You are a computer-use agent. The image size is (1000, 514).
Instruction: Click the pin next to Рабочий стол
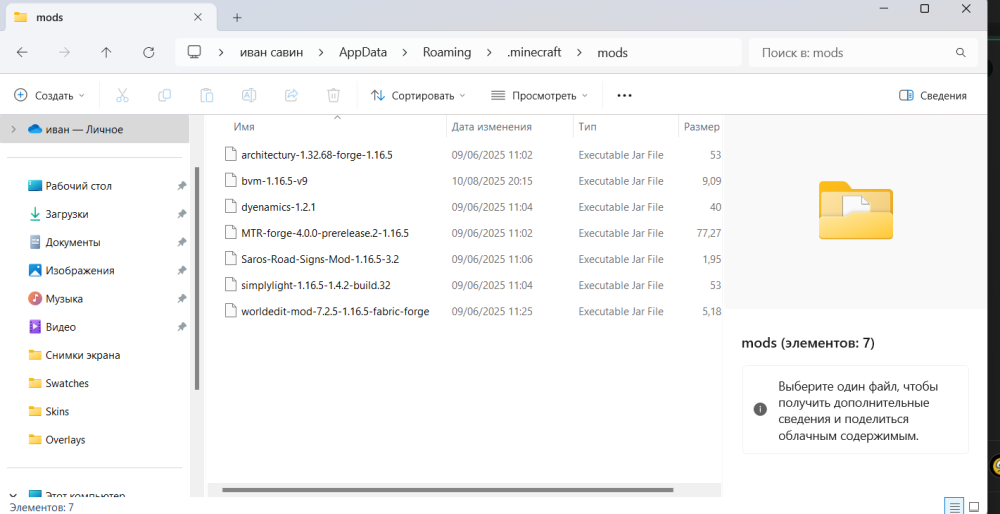point(182,186)
